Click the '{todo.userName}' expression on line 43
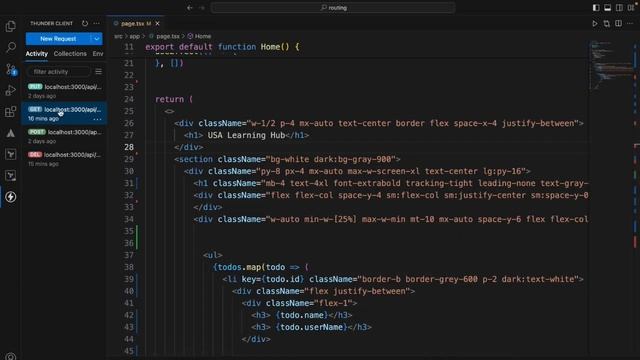Screen dimensions: 640x360 click(311, 327)
